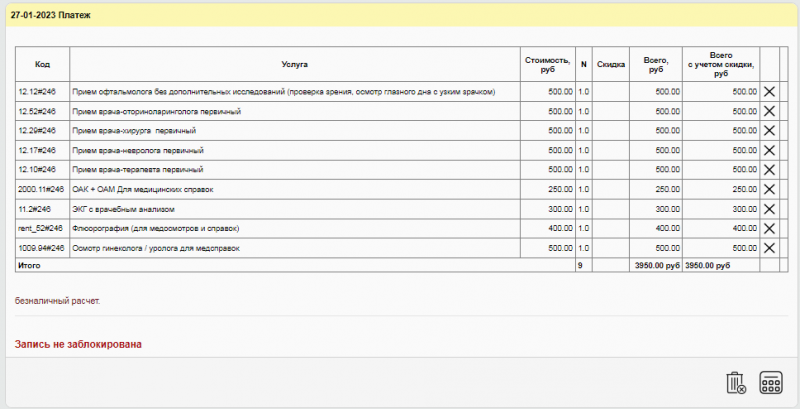Delete the ophthalmologist appointment row (12.12#246)
Viewport: 800px width, 409px height.
coord(769,91)
